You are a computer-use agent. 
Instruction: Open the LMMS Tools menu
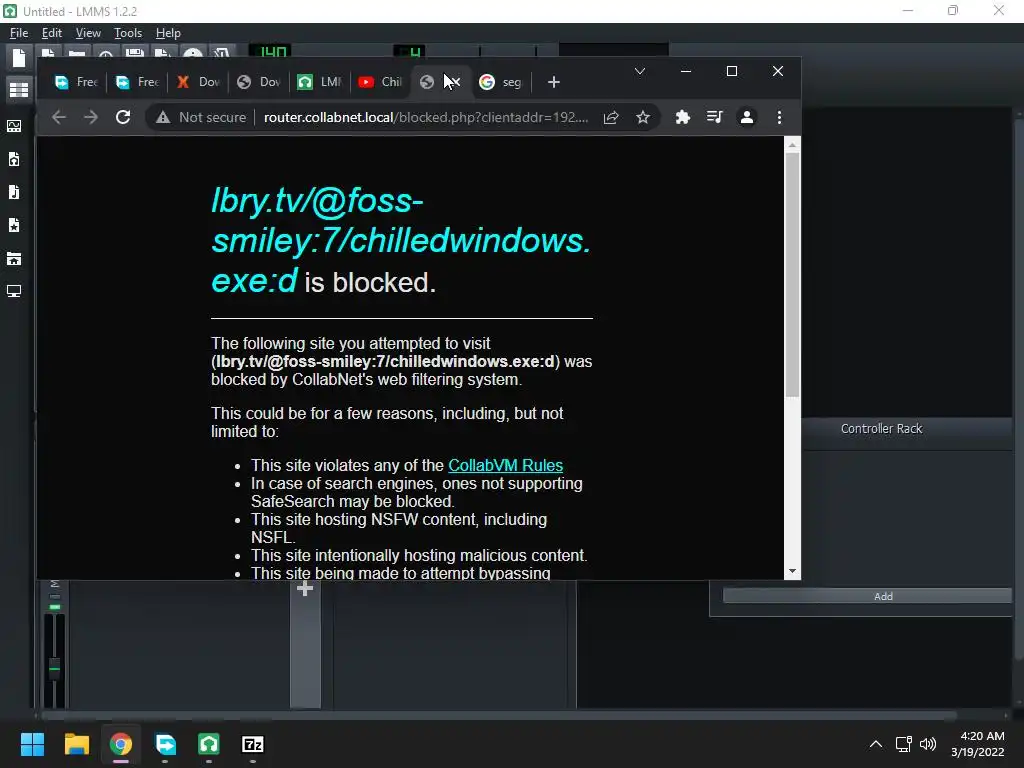point(128,33)
